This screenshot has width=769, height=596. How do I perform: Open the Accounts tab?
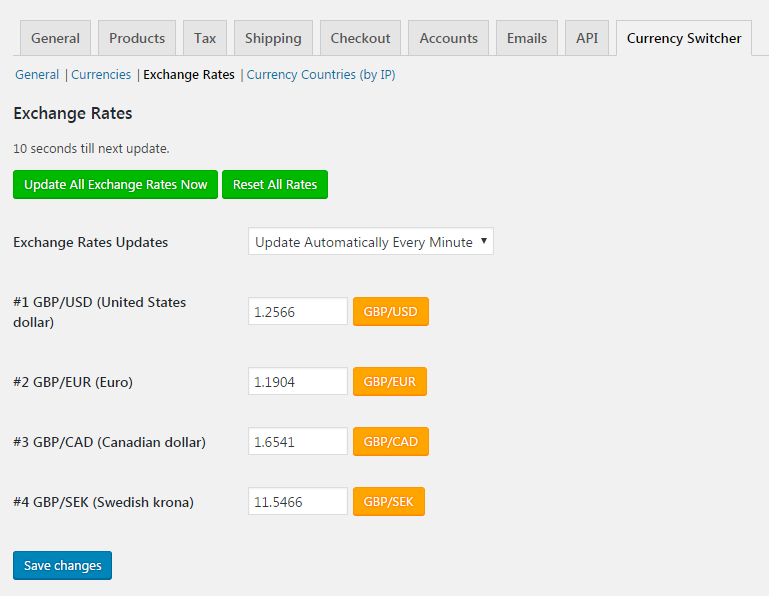tap(448, 38)
